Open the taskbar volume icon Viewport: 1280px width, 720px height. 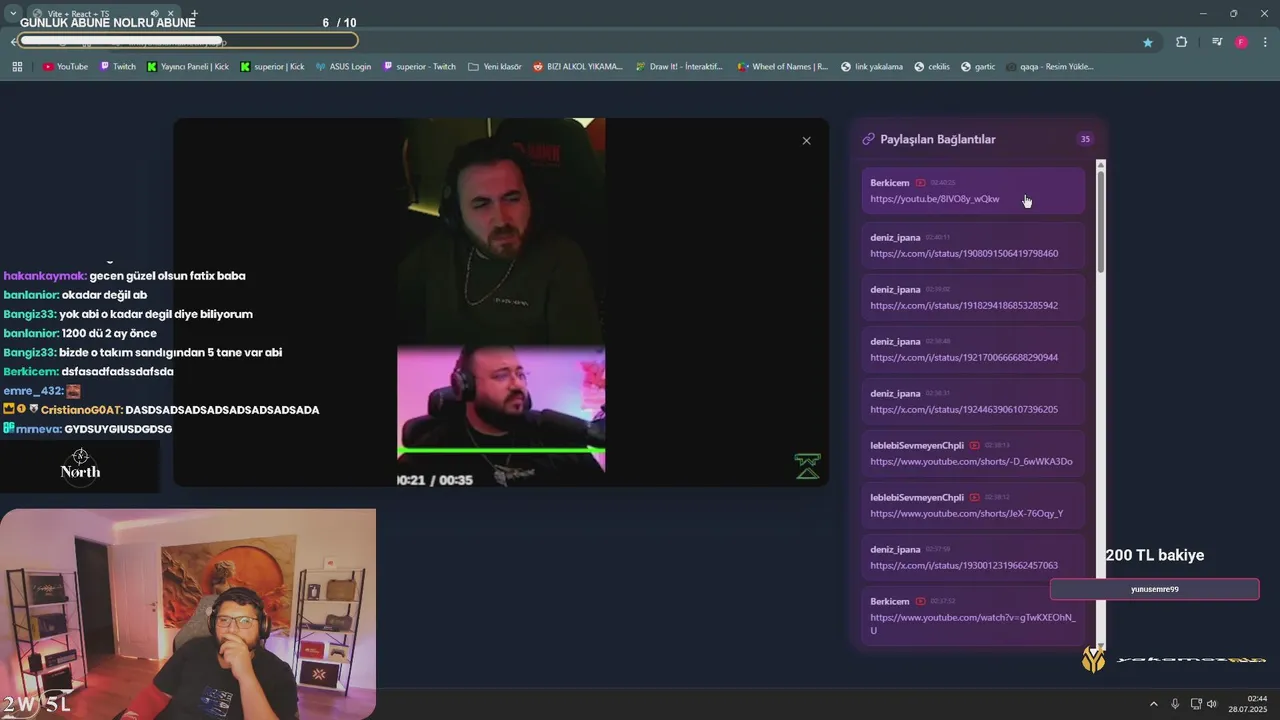click(x=1212, y=704)
